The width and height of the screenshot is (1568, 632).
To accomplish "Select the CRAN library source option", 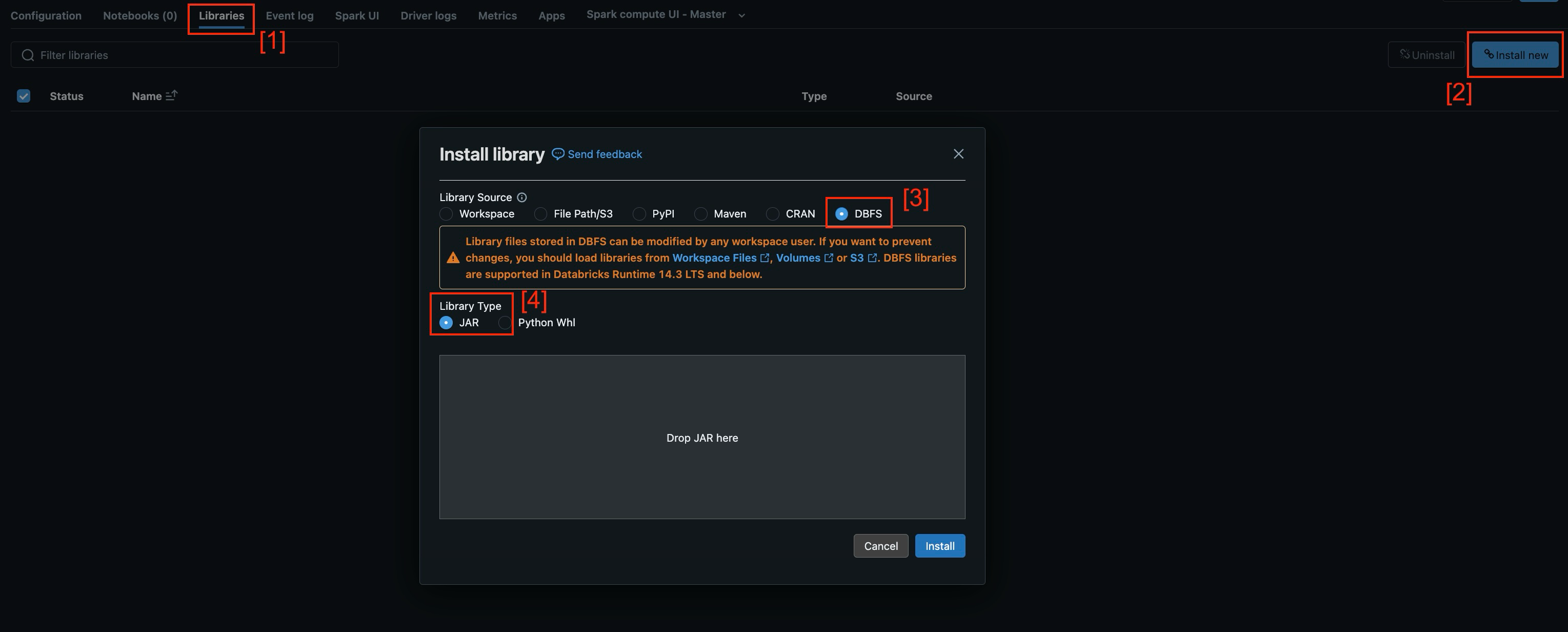I will point(773,214).
